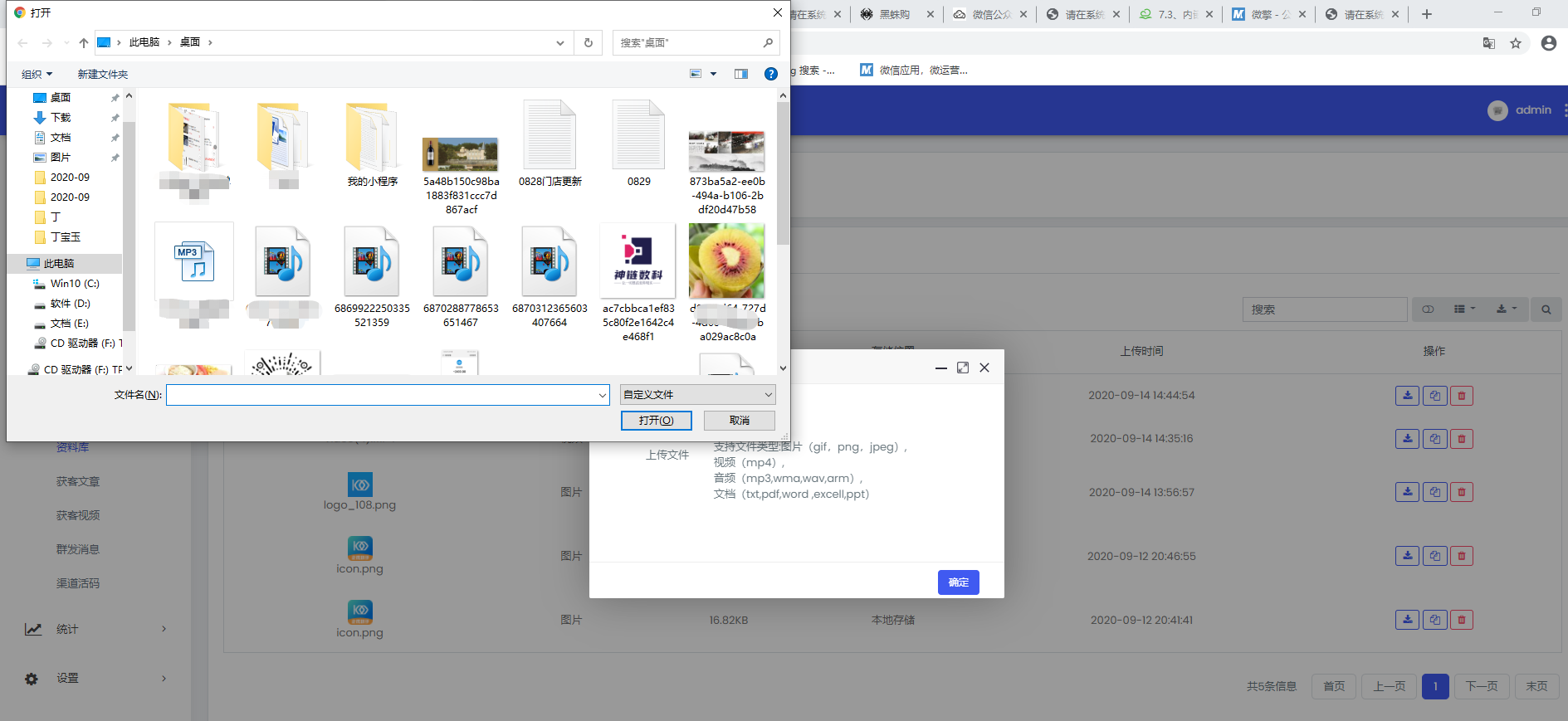Confirm upload with 确定 button
The height and width of the screenshot is (721, 1568).
coord(959,582)
